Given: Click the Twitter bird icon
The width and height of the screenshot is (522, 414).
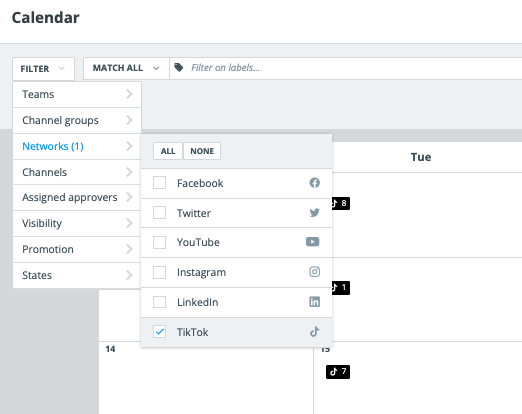Looking at the screenshot, I should pos(314,212).
